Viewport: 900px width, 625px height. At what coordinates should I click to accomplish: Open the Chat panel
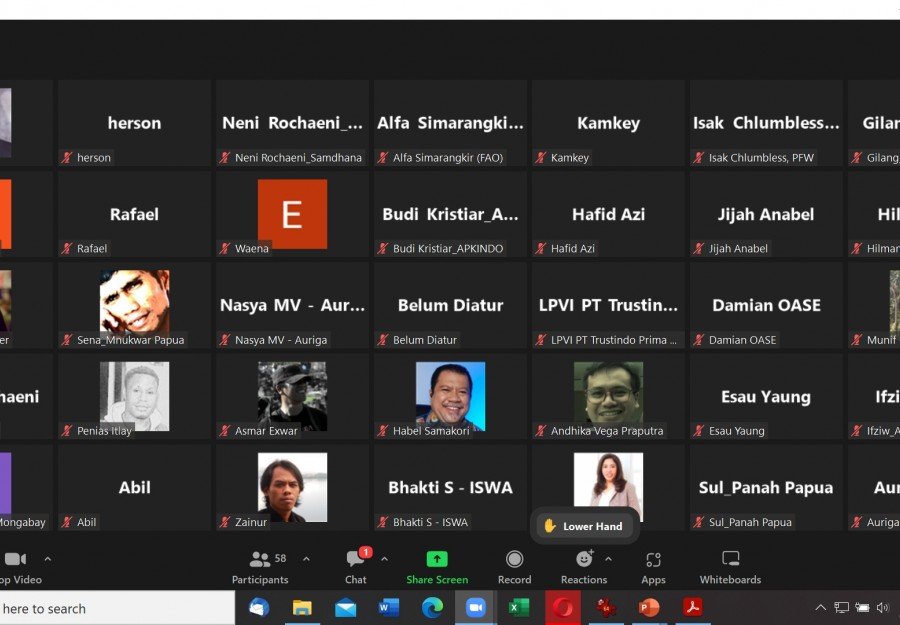tap(355, 566)
